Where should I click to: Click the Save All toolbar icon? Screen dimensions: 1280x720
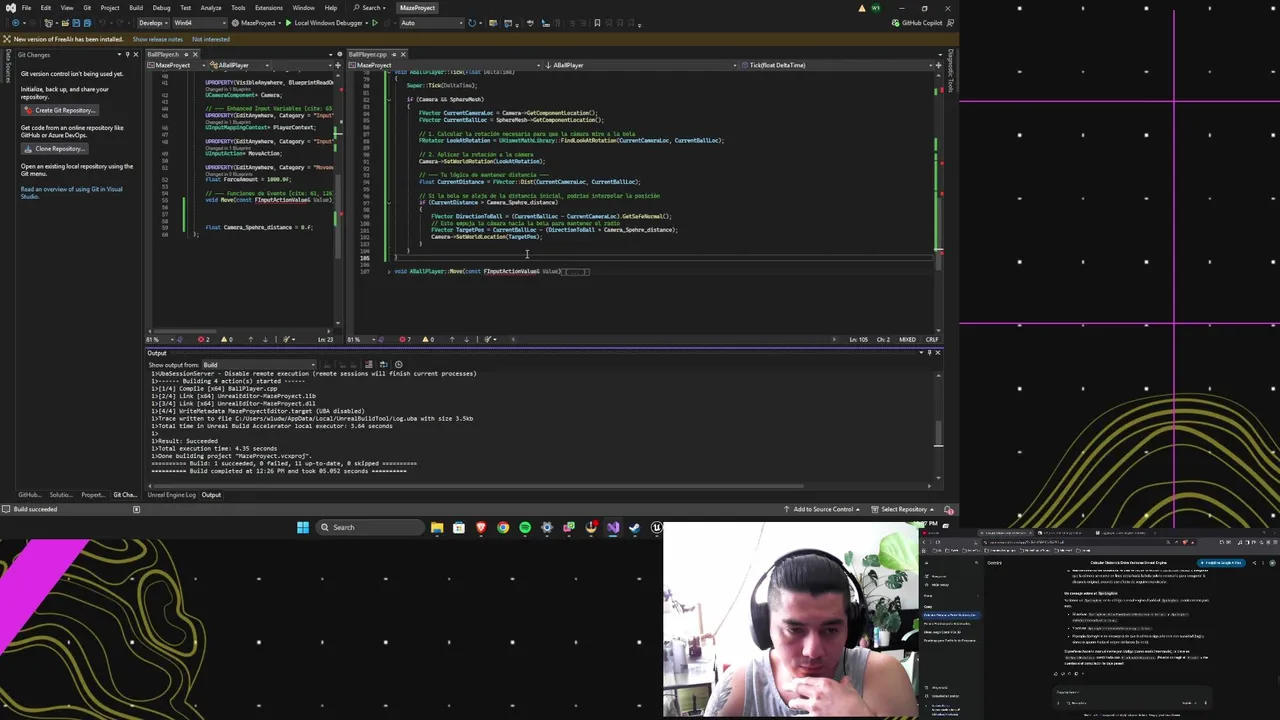click(87, 23)
